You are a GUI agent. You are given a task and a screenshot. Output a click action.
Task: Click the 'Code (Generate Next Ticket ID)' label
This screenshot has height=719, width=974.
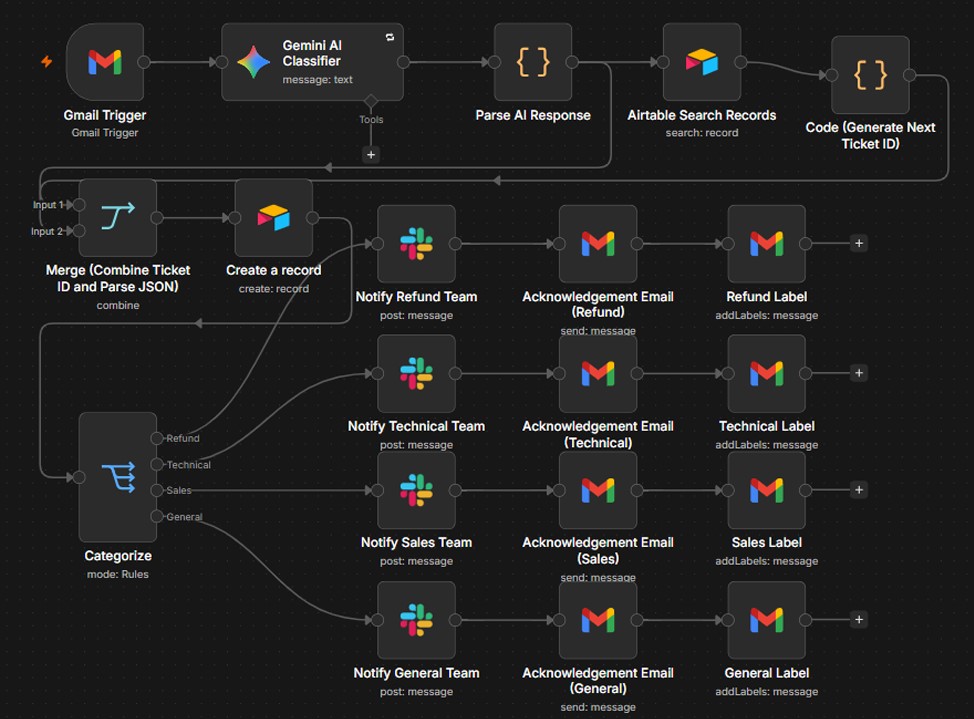pos(870,135)
